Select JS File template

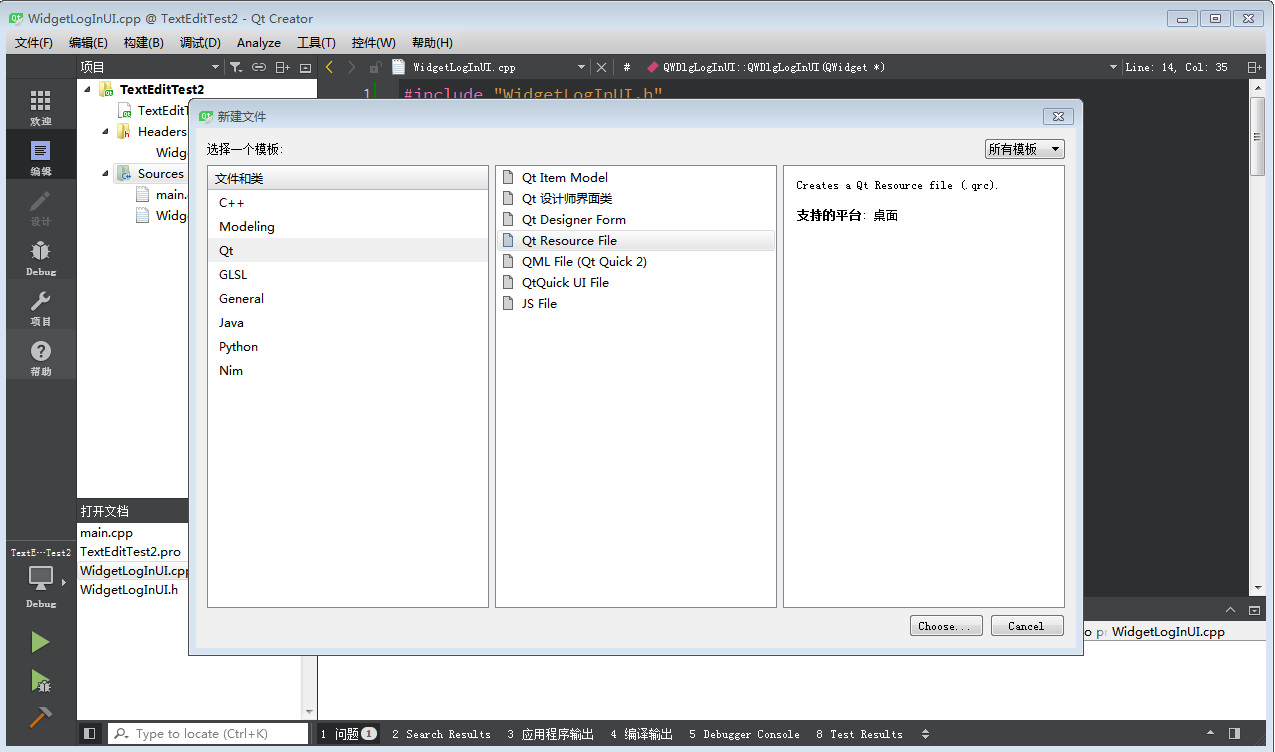click(x=636, y=303)
